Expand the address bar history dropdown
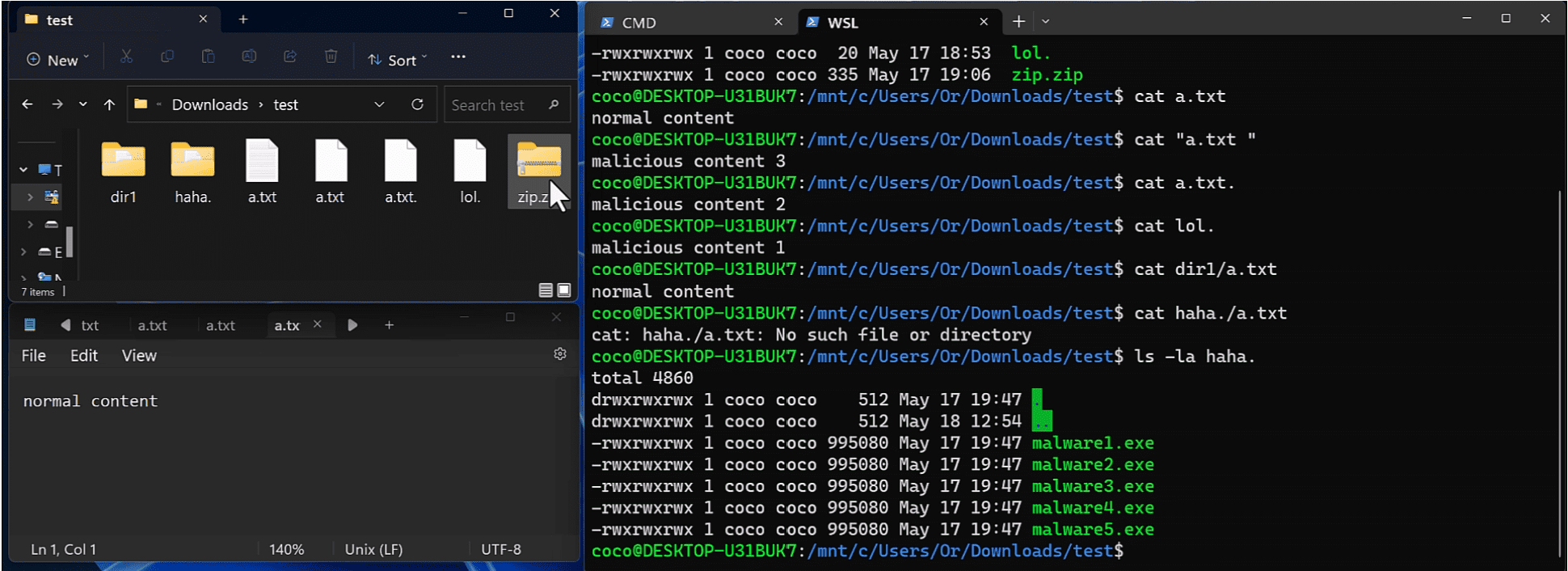 [379, 104]
